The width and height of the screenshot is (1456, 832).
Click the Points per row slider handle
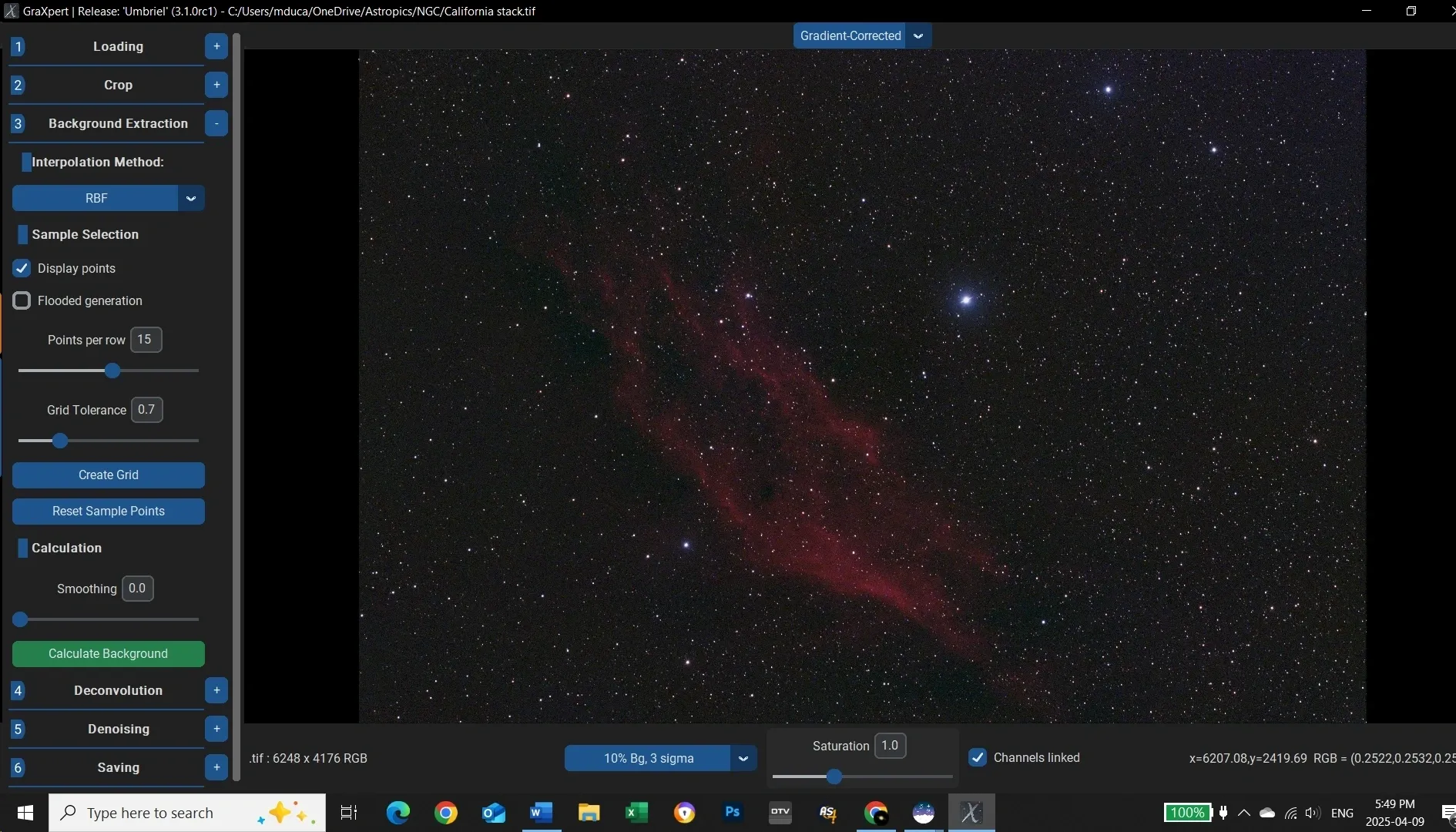click(x=112, y=371)
